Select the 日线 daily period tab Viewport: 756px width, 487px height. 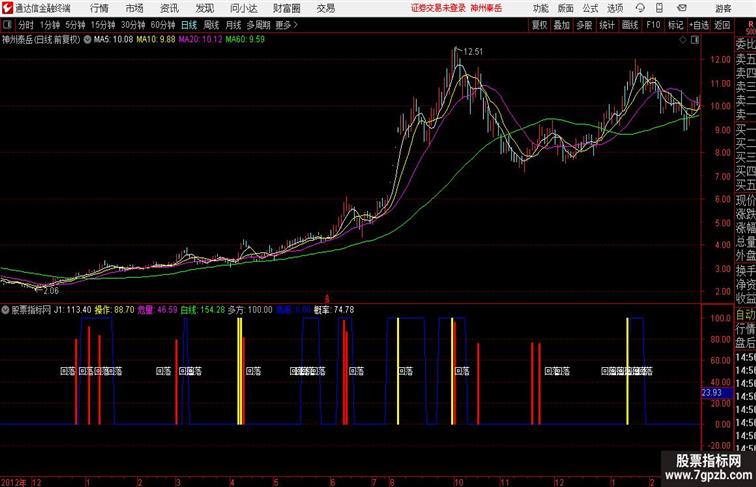189,25
